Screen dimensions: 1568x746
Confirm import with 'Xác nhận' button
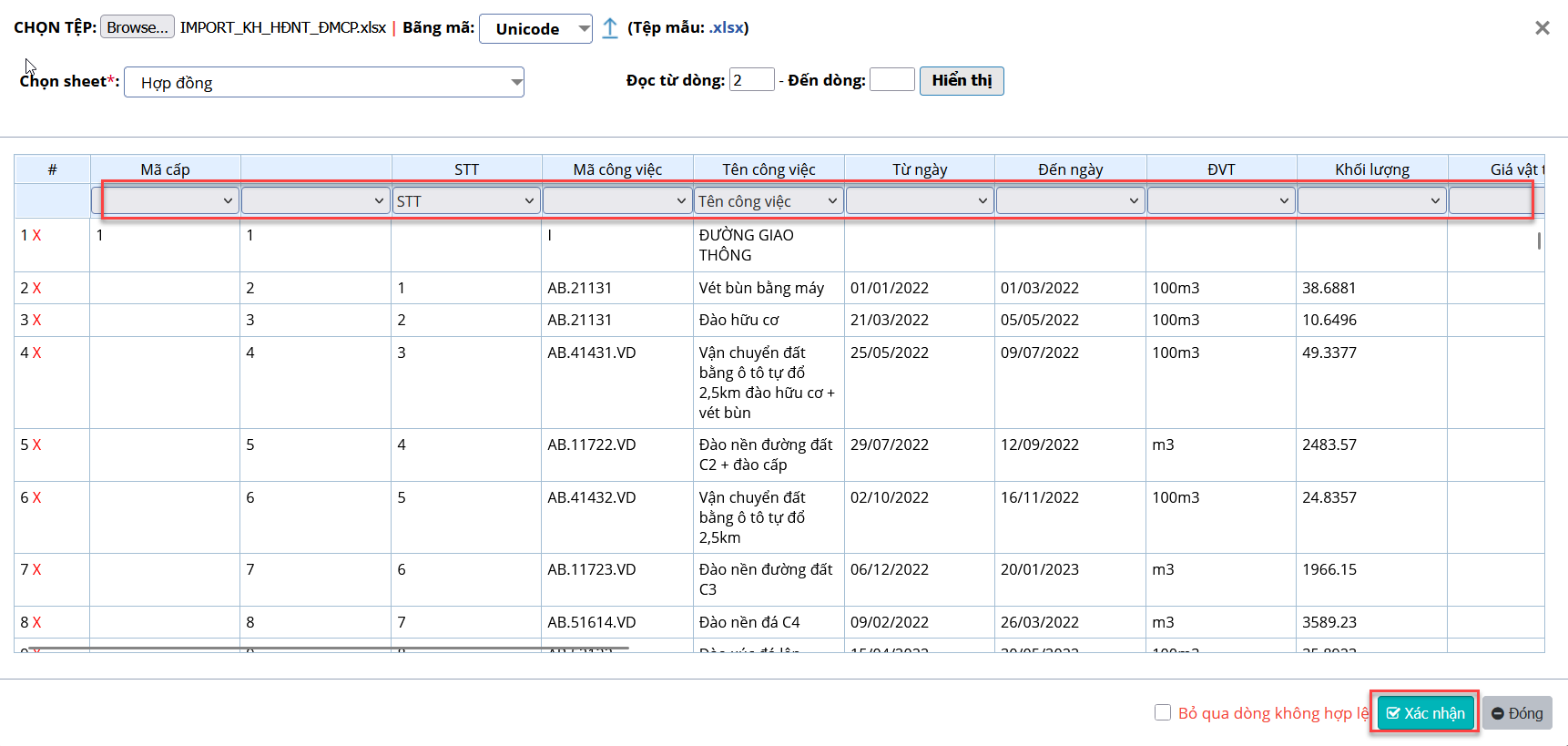pos(1425,713)
